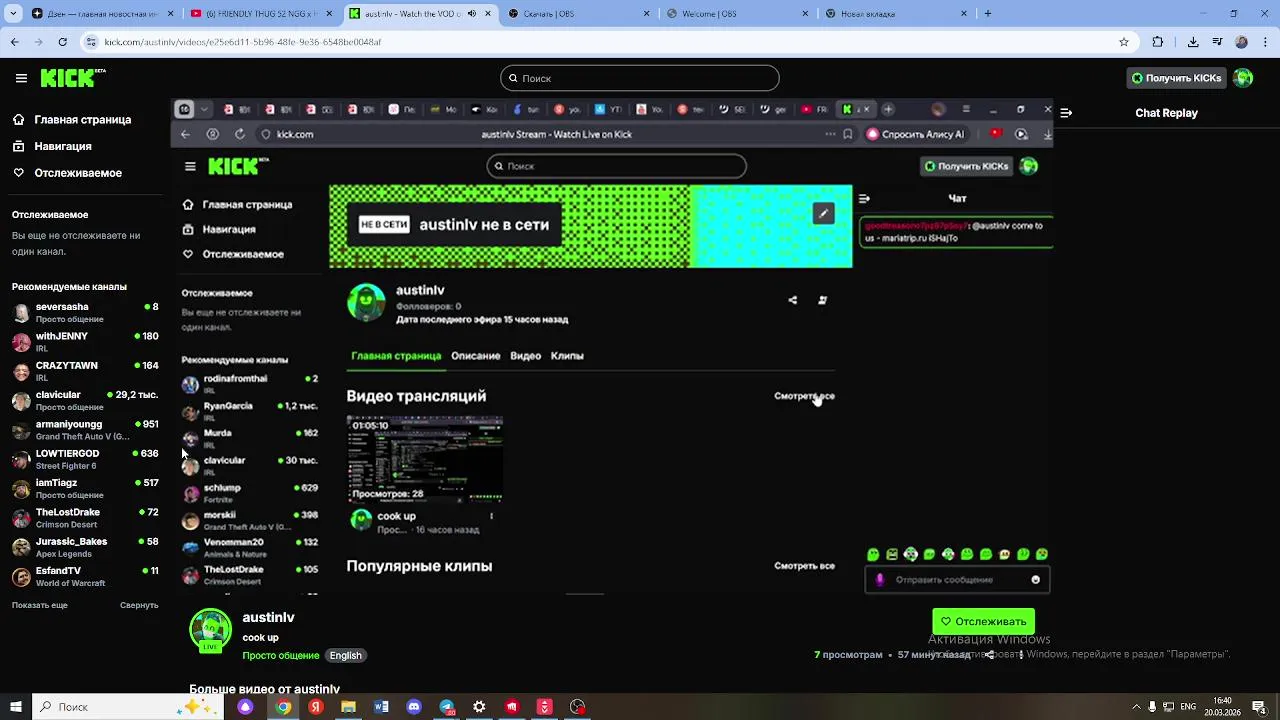This screenshot has width=1280, height=720.
Task: Open austinlv channel name below video
Action: [x=268, y=618]
